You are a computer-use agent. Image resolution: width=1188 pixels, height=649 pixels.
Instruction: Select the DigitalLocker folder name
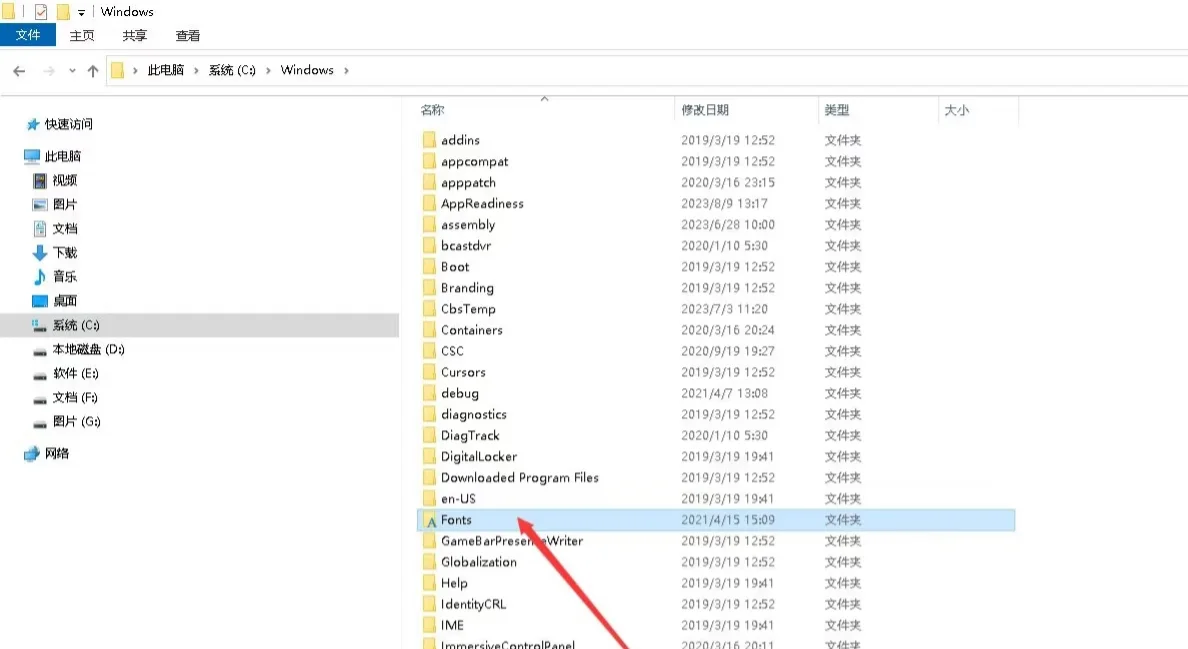tap(479, 457)
